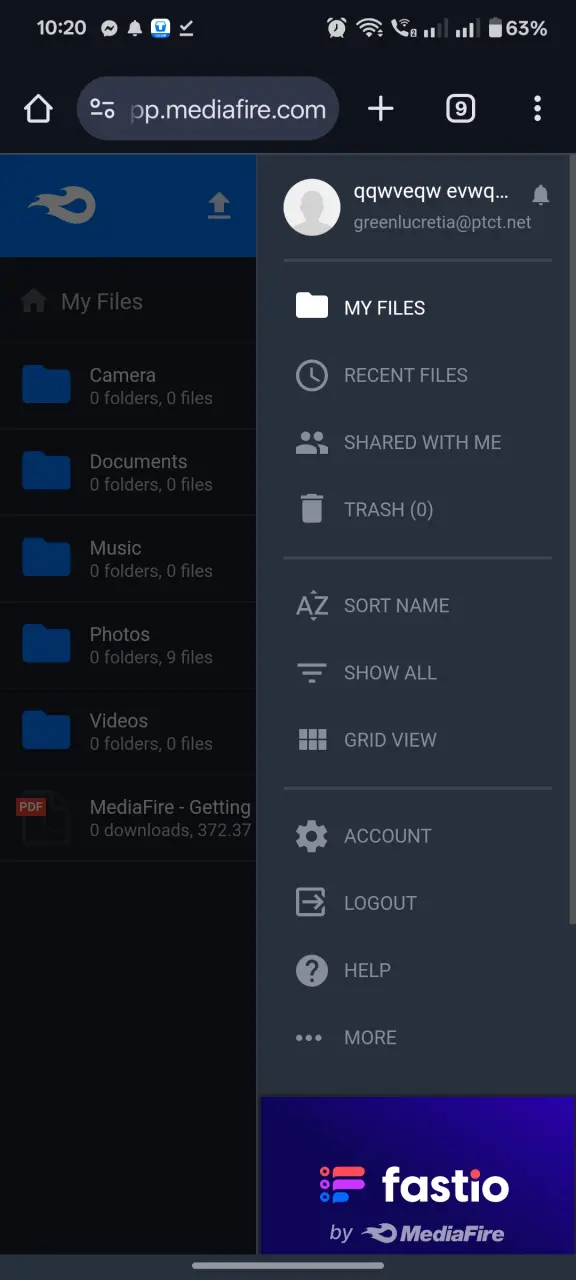Tap the Photos folder icon

(46, 644)
